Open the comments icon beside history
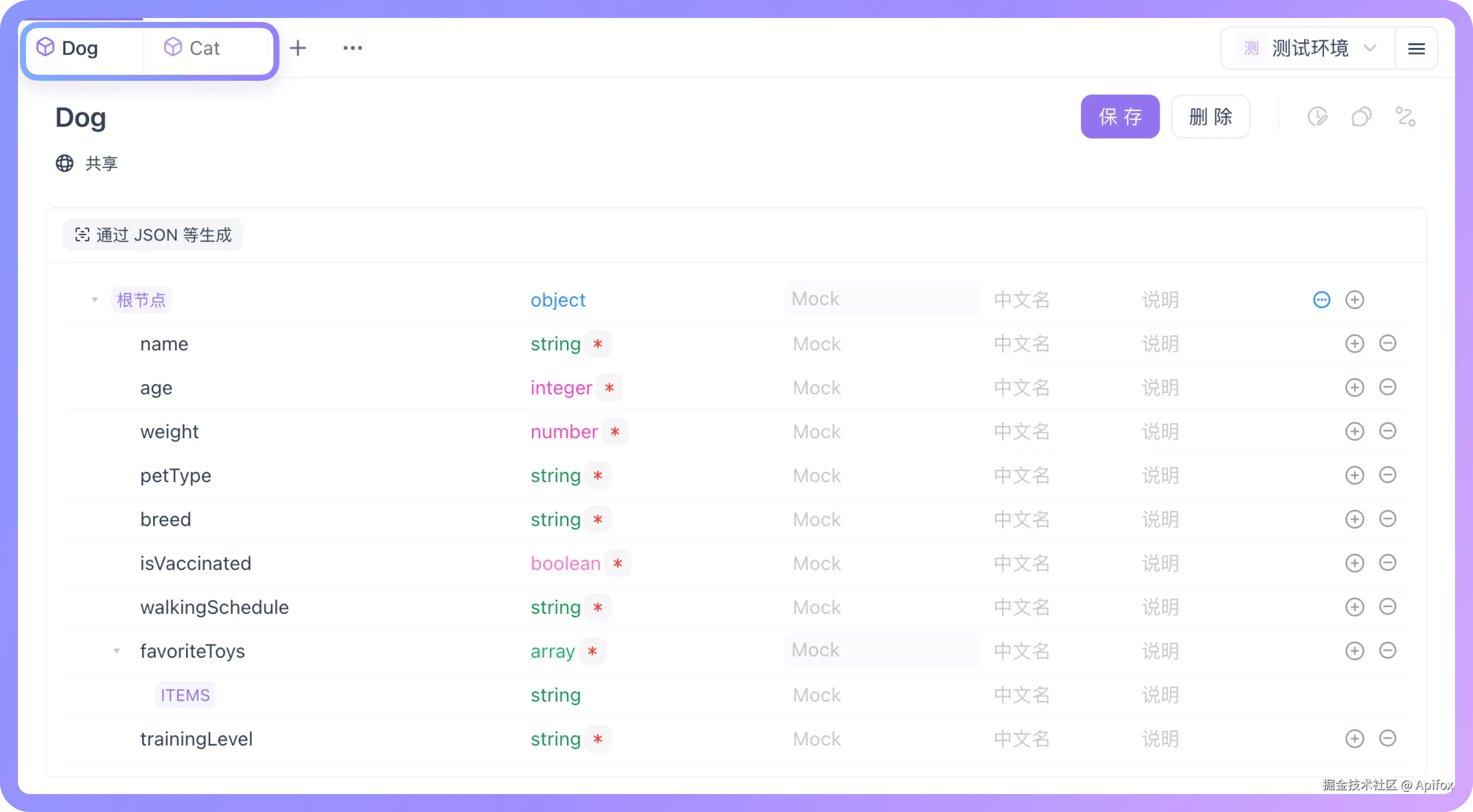 pyautogui.click(x=1362, y=117)
